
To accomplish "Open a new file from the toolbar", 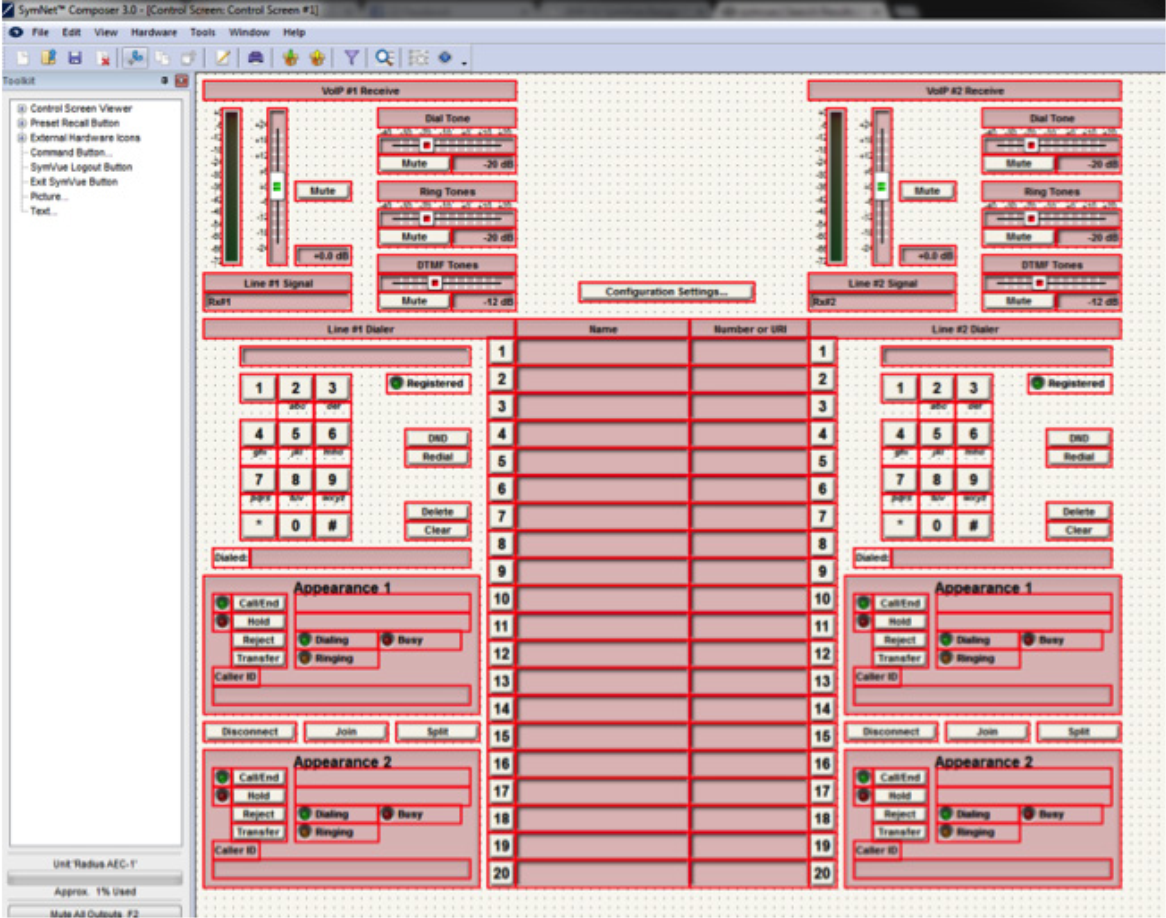I will (x=23, y=58).
